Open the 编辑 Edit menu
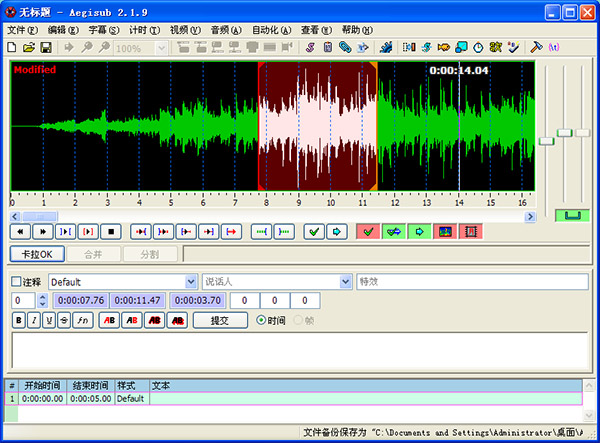Image resolution: width=600 pixels, height=443 pixels. coord(63,30)
